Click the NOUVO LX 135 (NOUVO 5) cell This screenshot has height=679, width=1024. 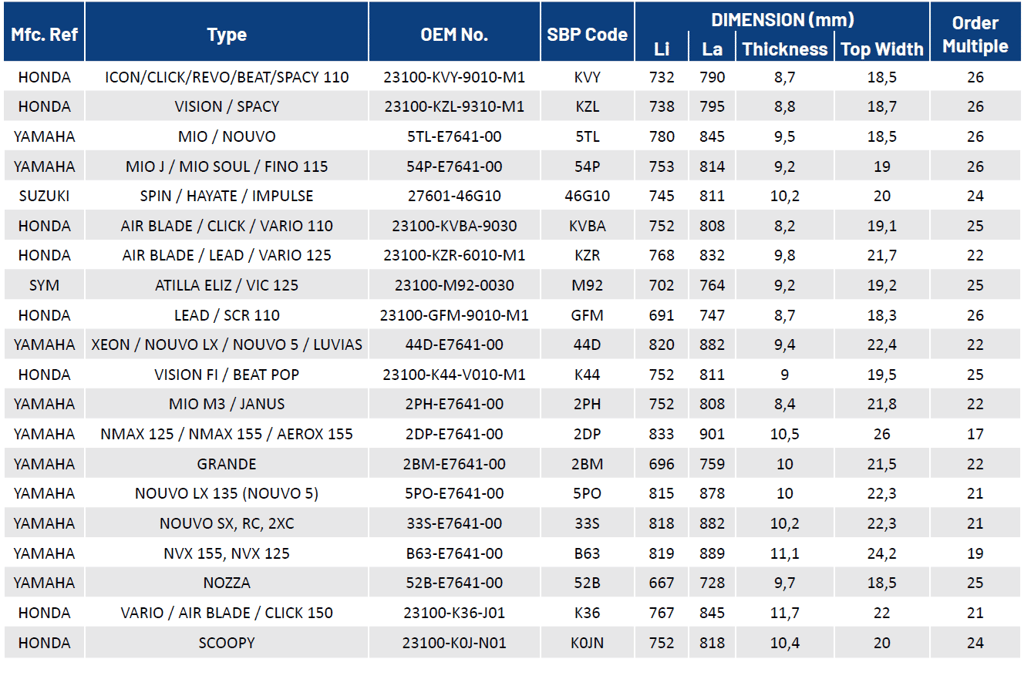tap(227, 494)
